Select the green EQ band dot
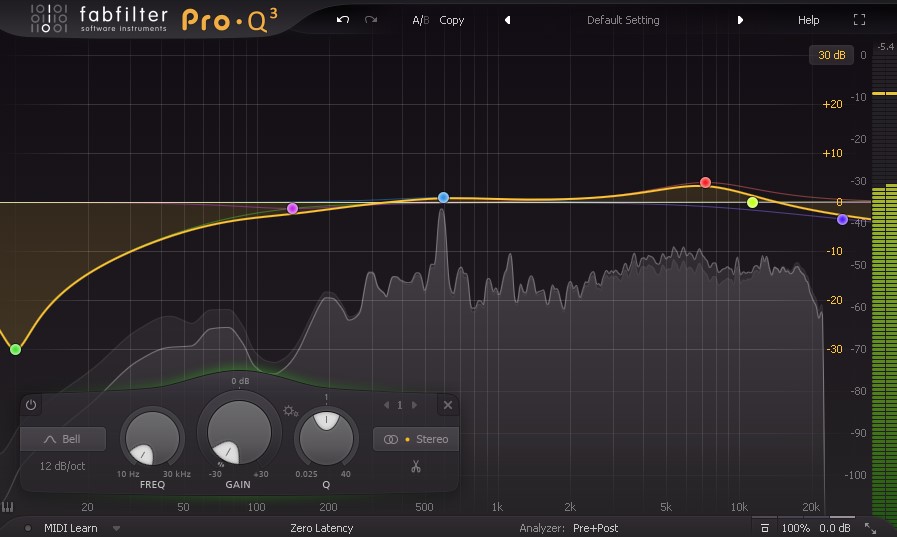Viewport: 897px width, 537px height. tap(15, 349)
